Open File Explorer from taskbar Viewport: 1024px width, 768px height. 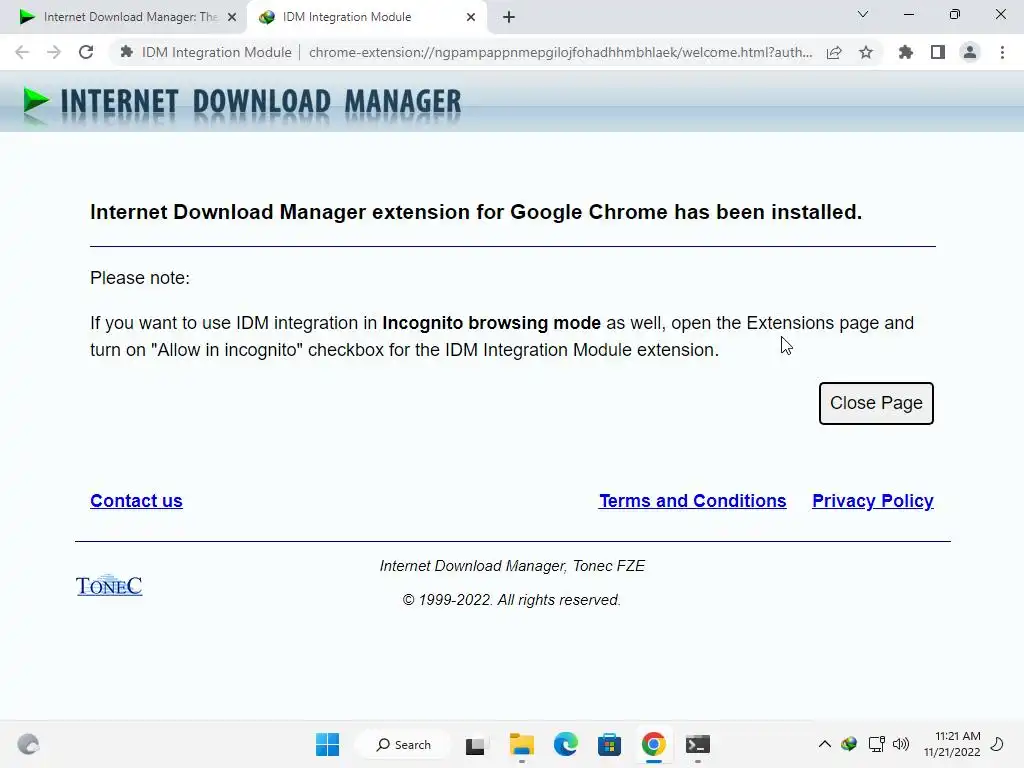pyautogui.click(x=521, y=744)
